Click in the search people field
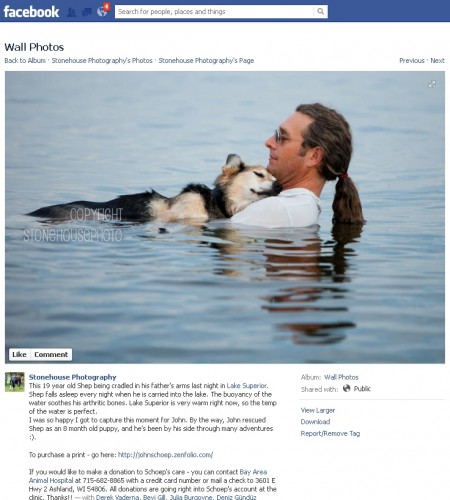 tap(214, 12)
